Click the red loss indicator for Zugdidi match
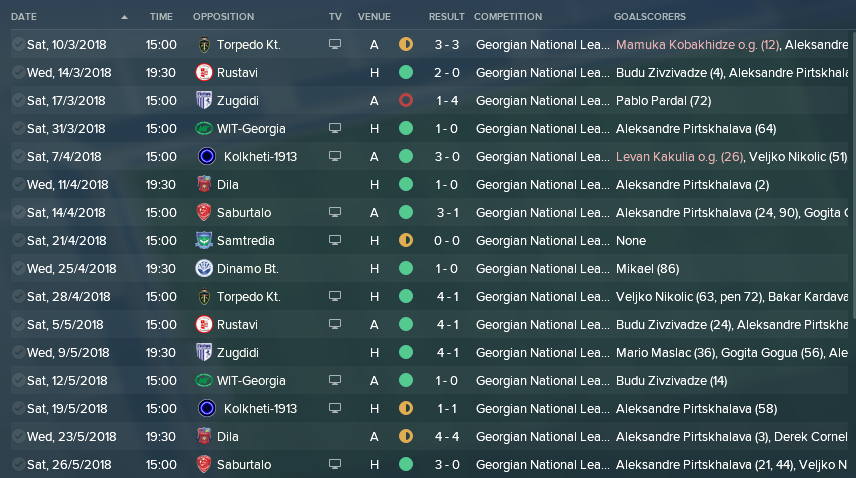 (x=406, y=100)
